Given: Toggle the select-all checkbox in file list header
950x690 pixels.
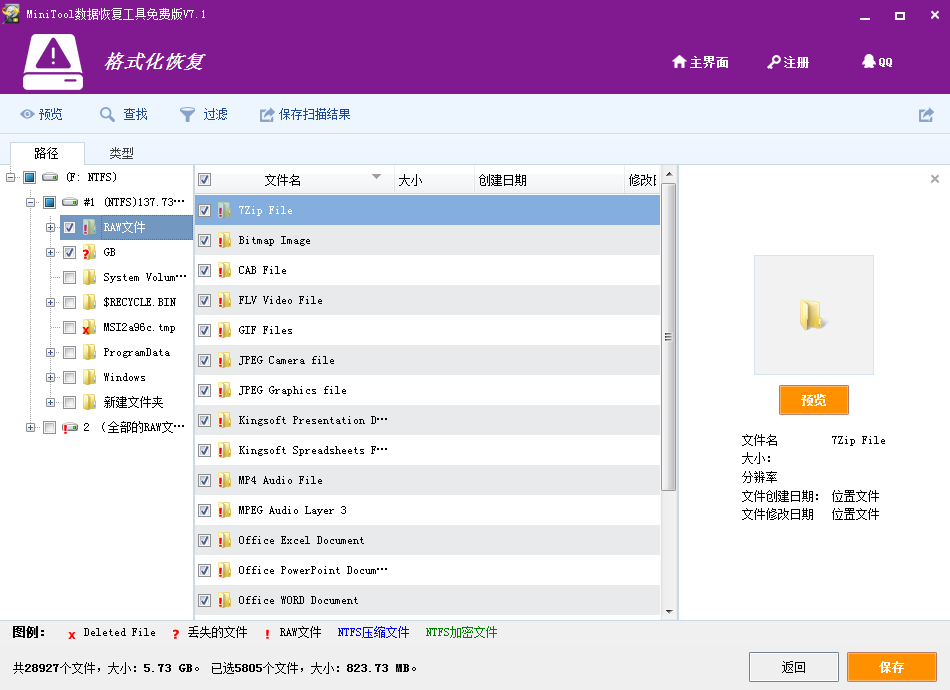Looking at the screenshot, I should tap(205, 180).
